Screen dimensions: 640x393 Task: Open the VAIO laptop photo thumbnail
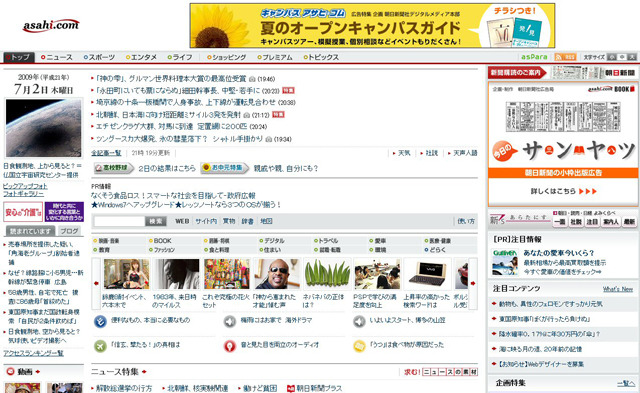coord(427,274)
